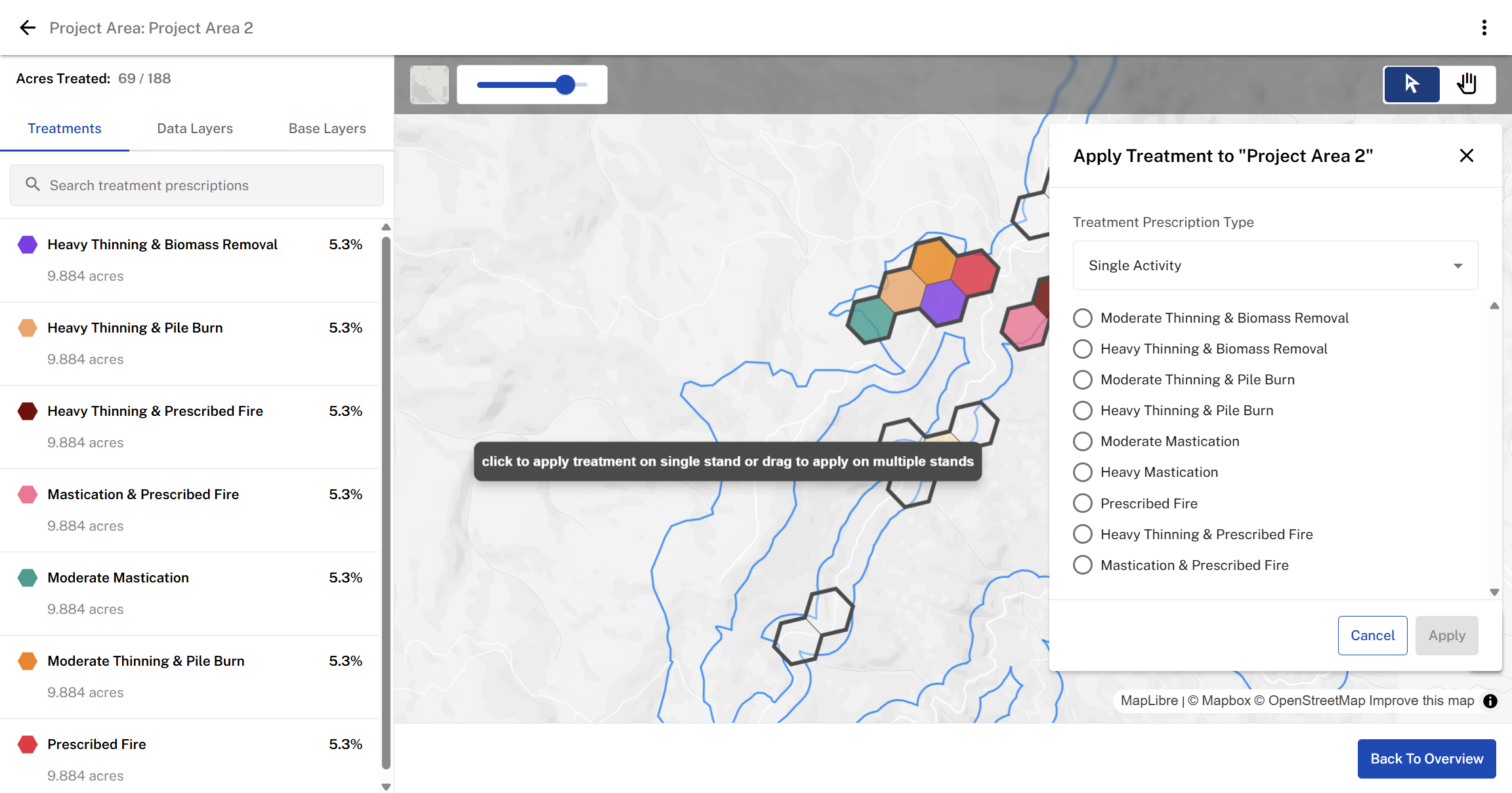Select the Prescribed Fire radio option
The width and height of the screenshot is (1512, 793).
coord(1083,503)
